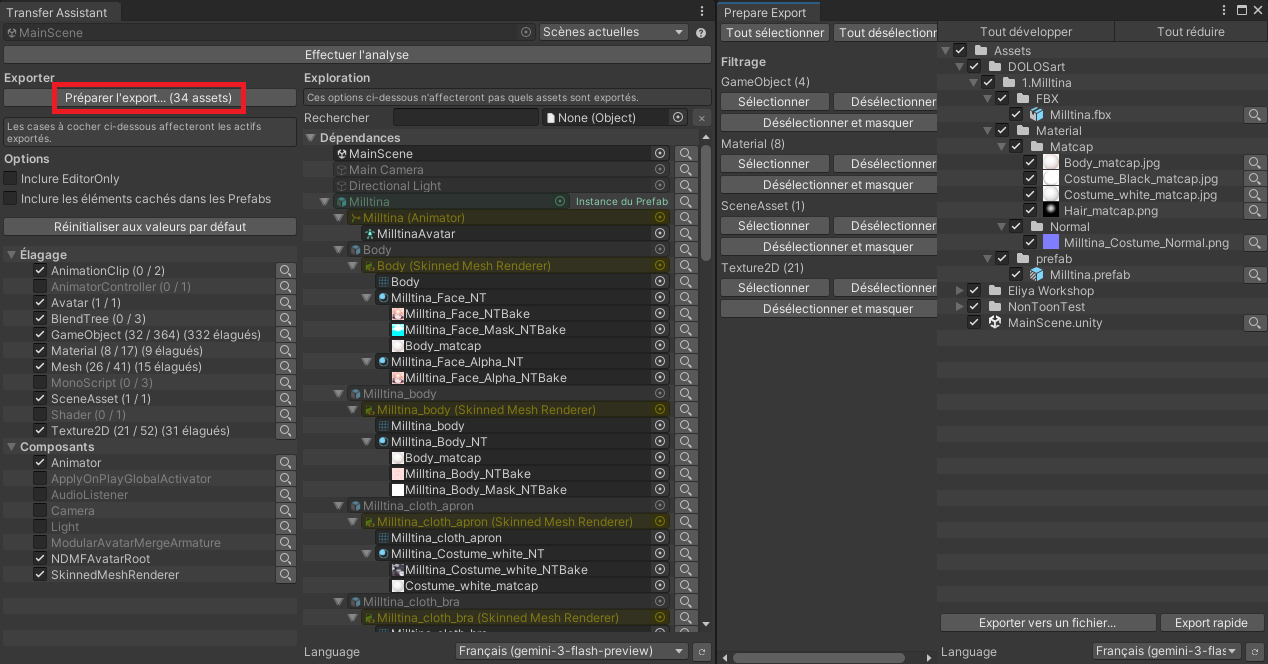Click magnifier icon beside Milltina_Costume_Normal.png
The image size is (1268, 664).
click(1254, 243)
